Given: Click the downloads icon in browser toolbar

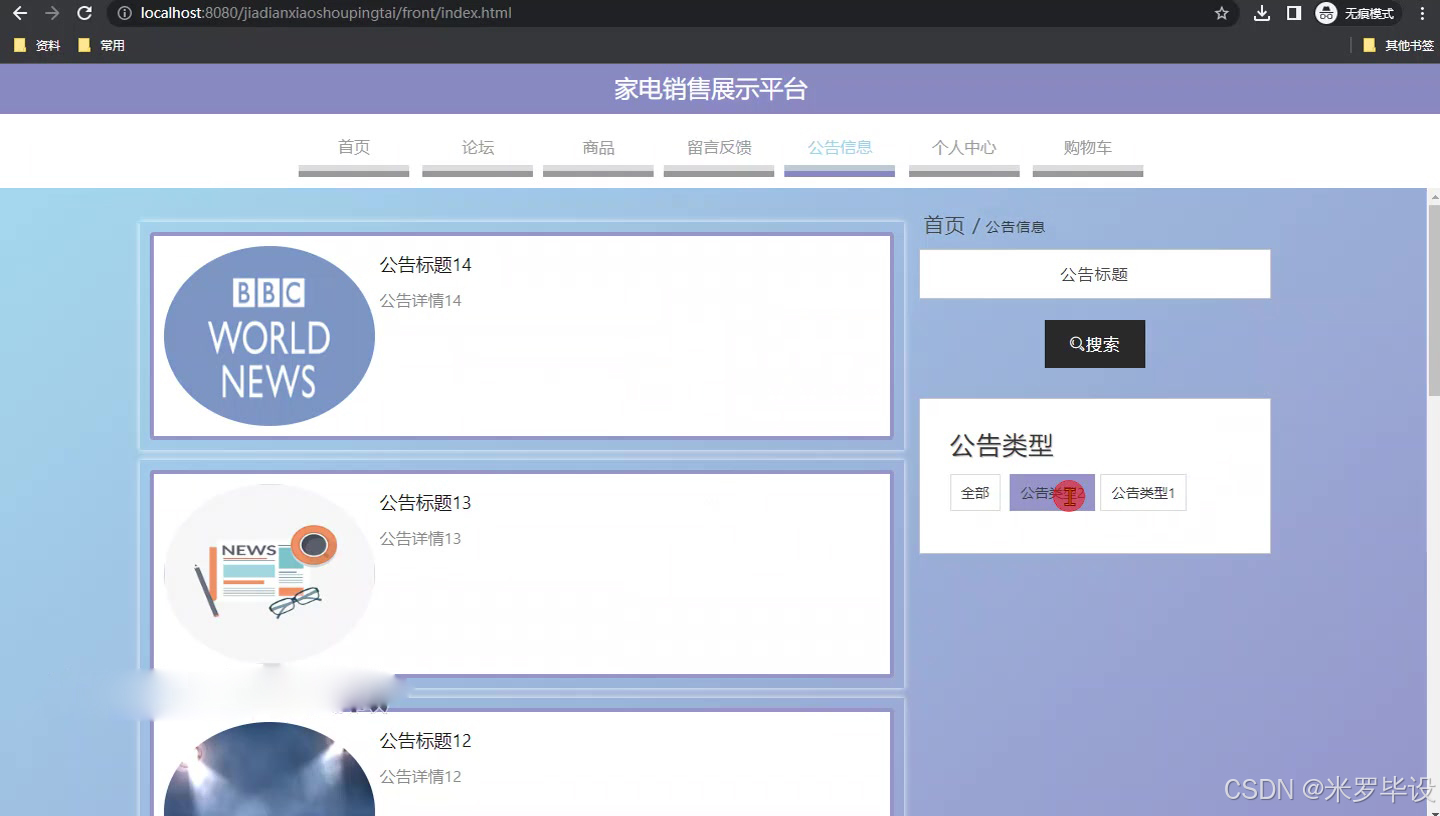Looking at the screenshot, I should coord(1261,14).
